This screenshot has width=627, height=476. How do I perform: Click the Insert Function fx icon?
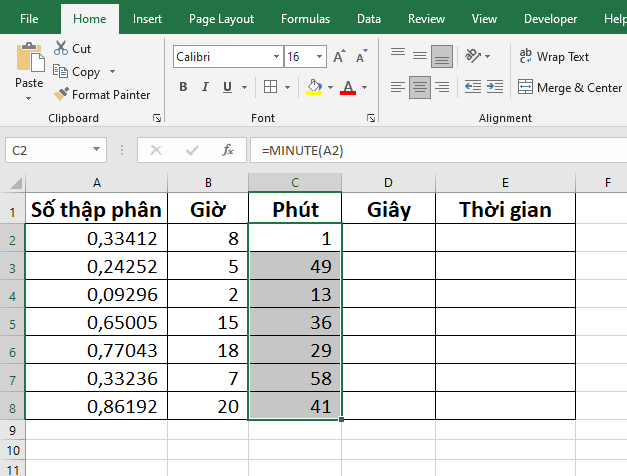click(x=228, y=150)
